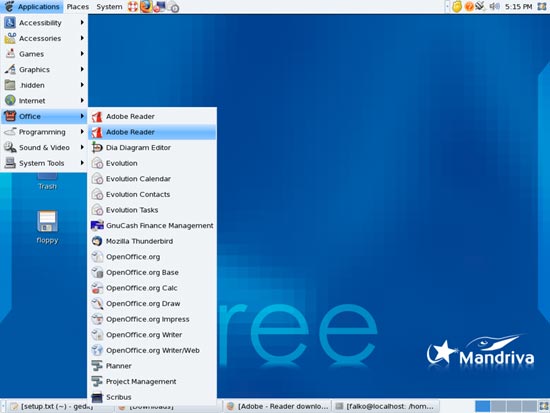
Task: Open OpenOffice.org Writer
Action: 152,335
